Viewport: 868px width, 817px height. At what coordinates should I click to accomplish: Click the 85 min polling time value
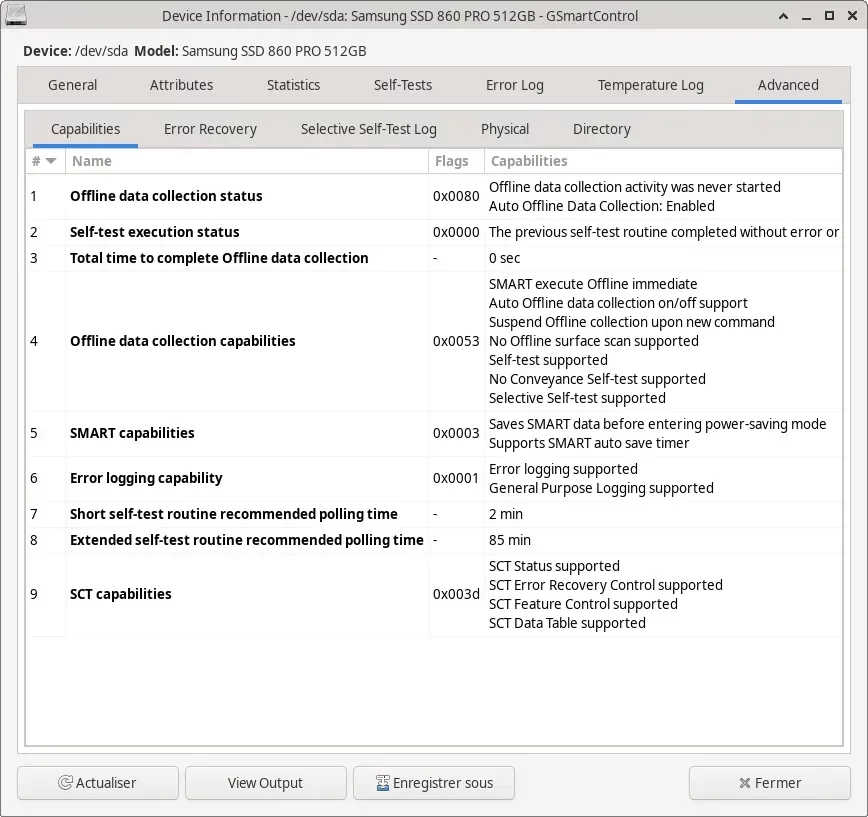[510, 540]
